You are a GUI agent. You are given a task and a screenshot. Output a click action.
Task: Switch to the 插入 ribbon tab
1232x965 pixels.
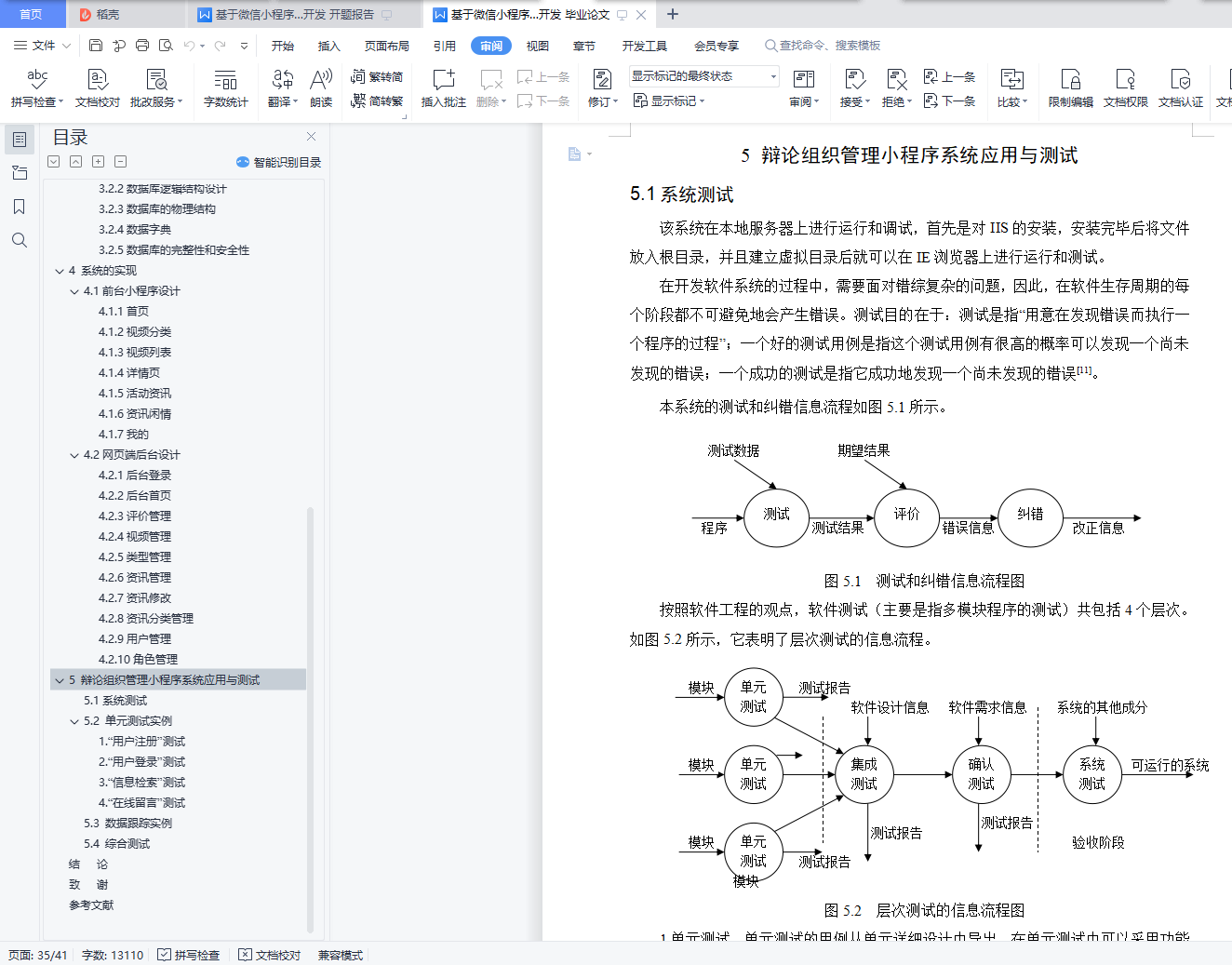point(328,46)
